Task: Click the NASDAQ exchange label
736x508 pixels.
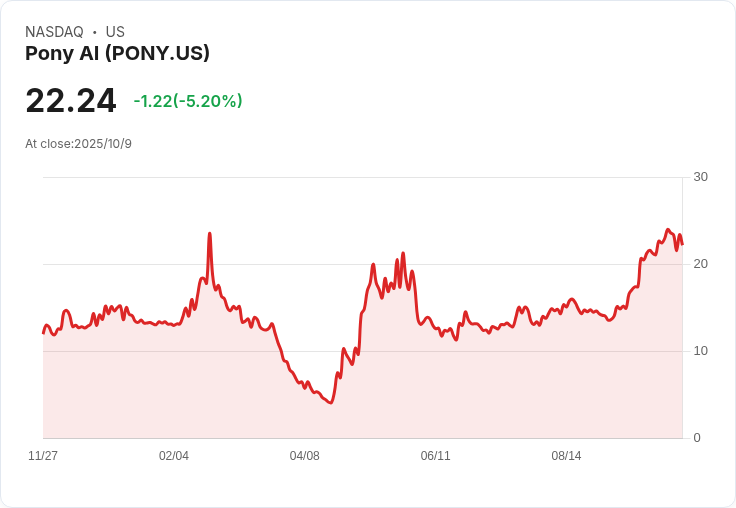Action: tap(54, 32)
